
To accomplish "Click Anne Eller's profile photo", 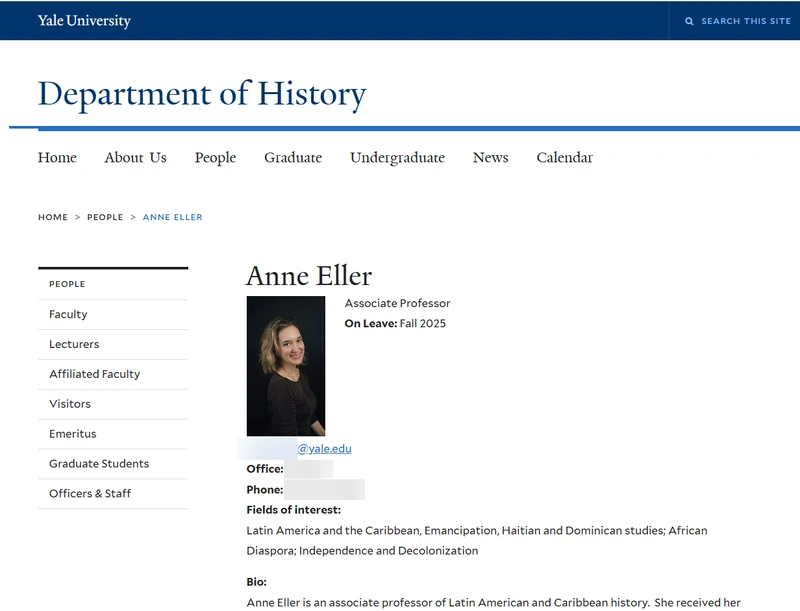I will click(286, 366).
